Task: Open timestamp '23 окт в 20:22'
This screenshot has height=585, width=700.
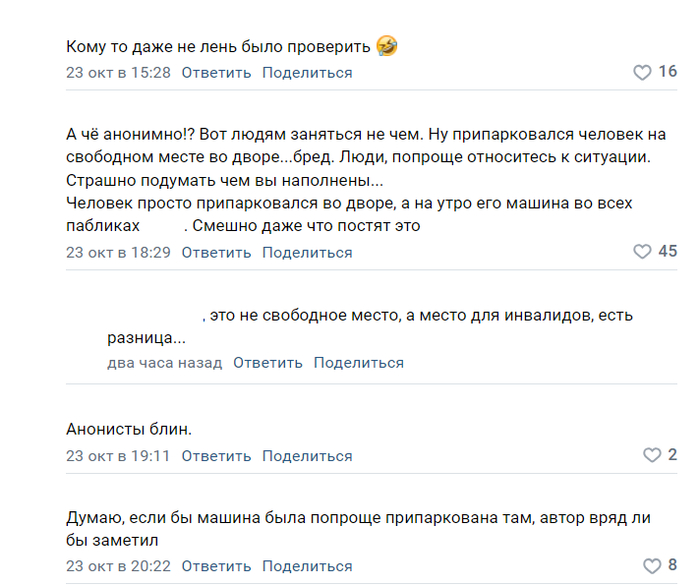Action: [118, 567]
